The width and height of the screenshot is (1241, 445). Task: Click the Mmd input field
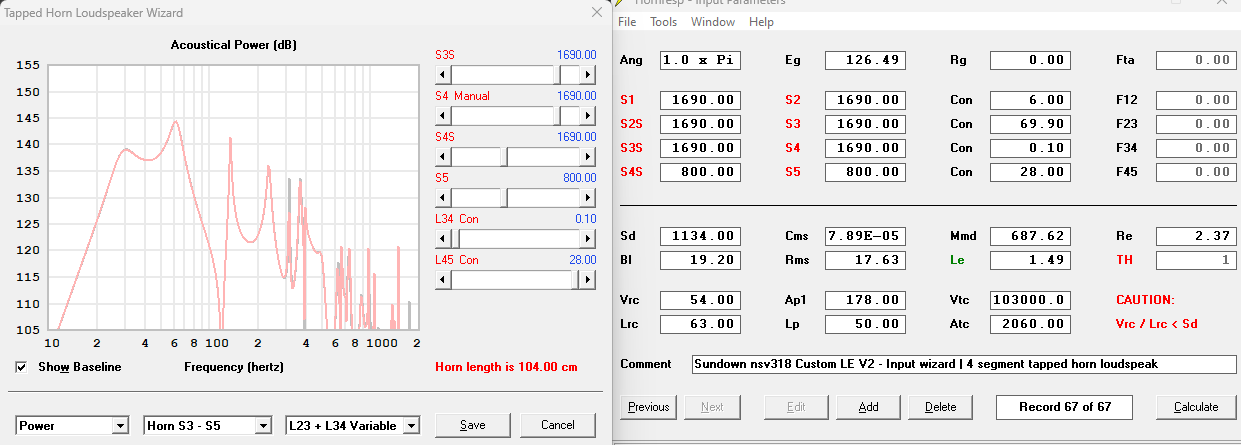1030,236
